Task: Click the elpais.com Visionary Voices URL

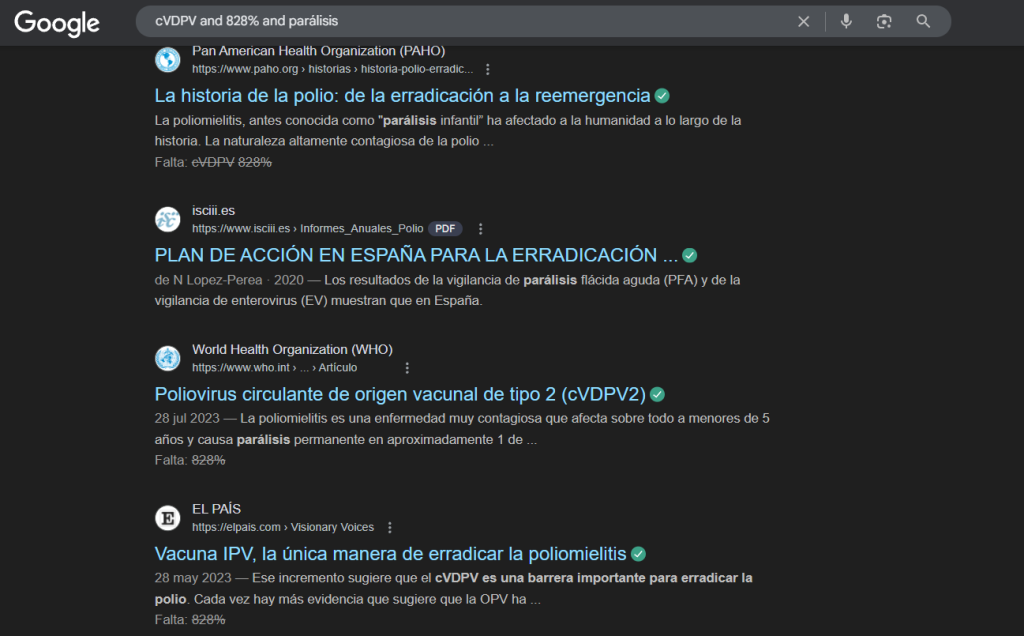Action: 283,527
